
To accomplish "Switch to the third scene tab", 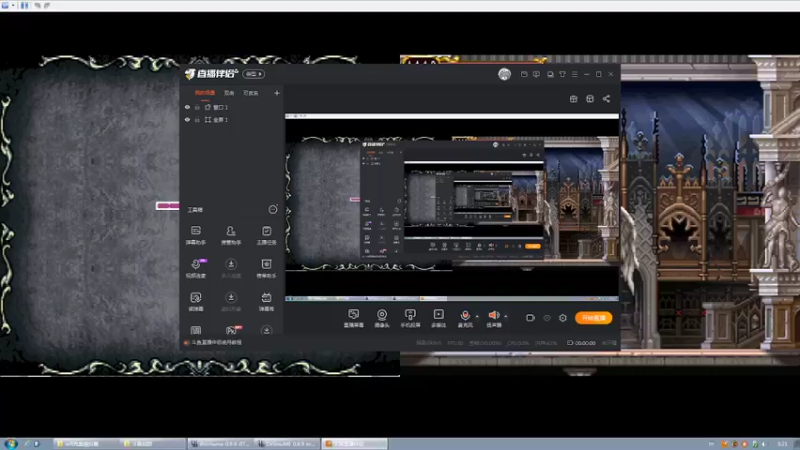I will (x=251, y=93).
